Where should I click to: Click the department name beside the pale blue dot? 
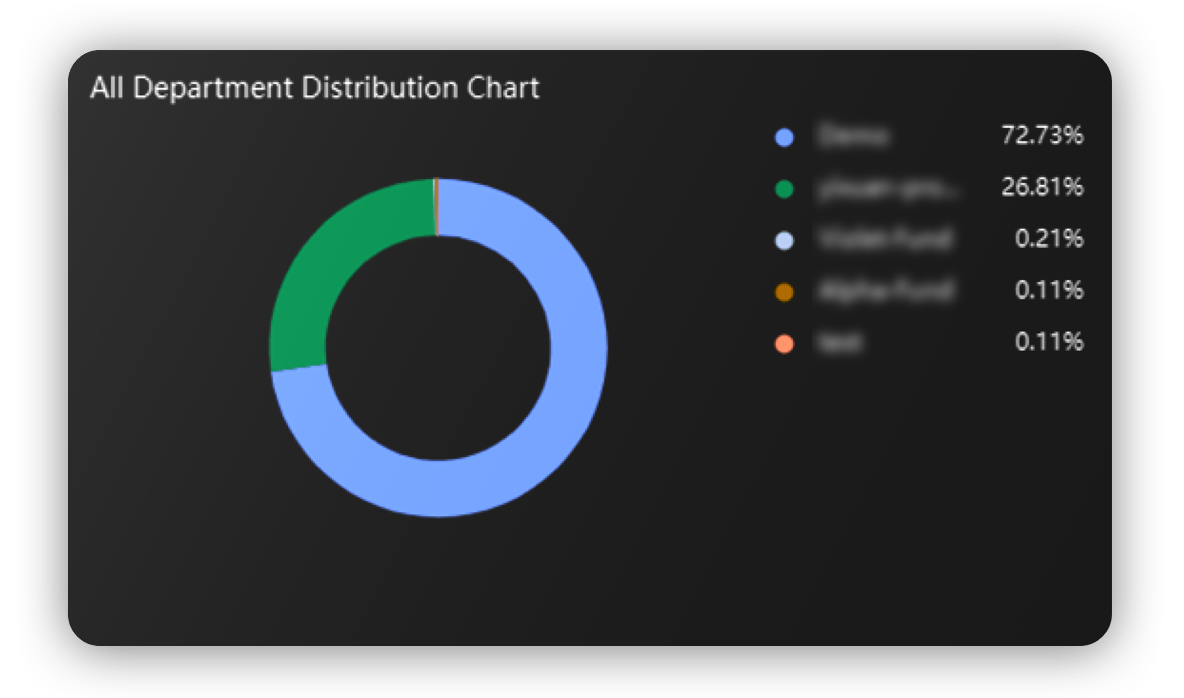tap(884, 239)
